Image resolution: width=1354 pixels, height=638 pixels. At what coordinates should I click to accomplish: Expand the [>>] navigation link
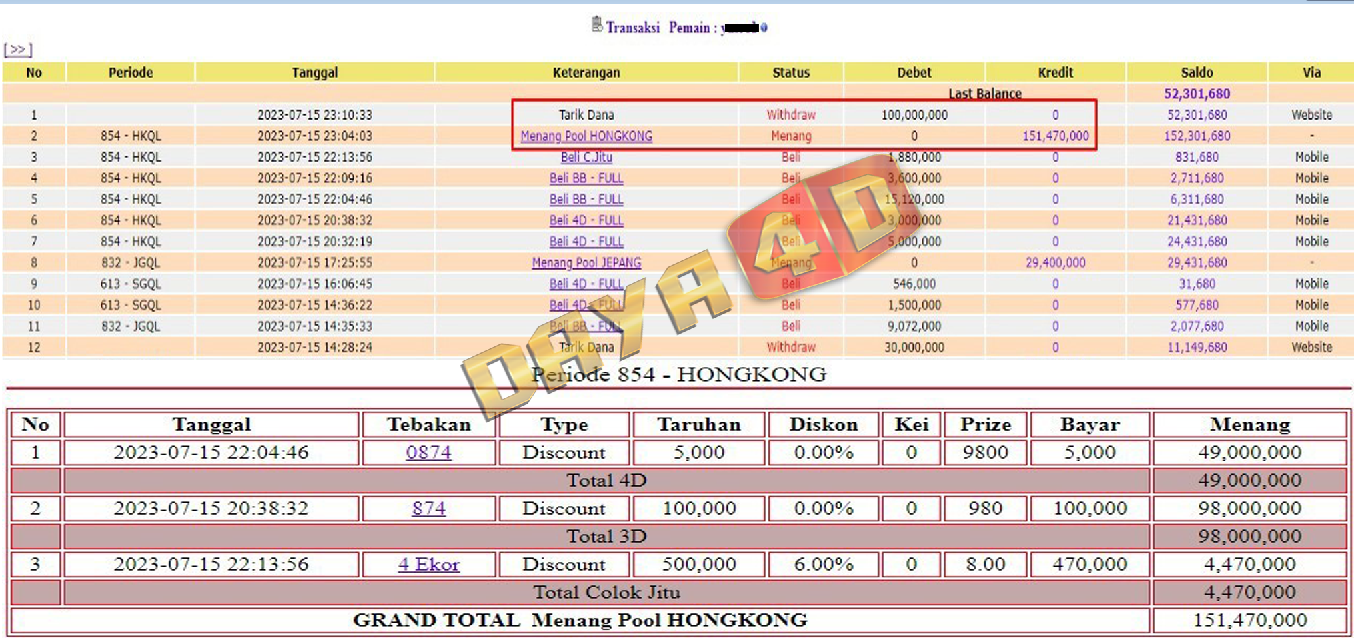(18, 49)
